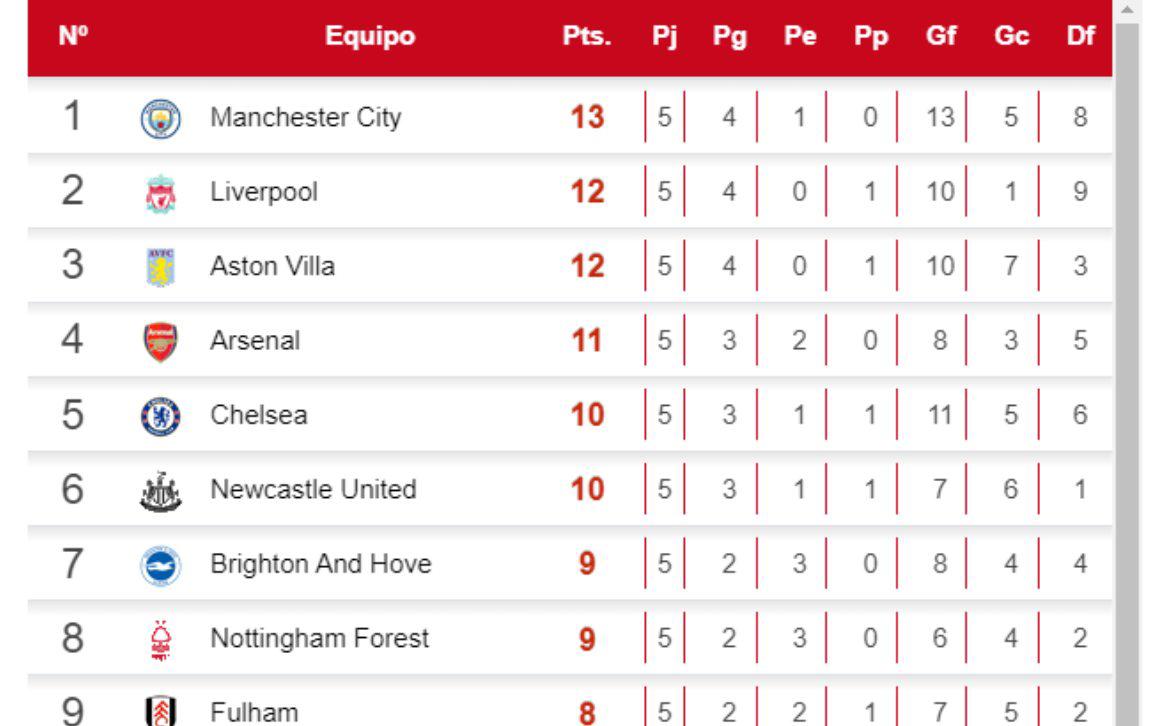
Task: Click the Chelsea club badge
Action: 160,416
